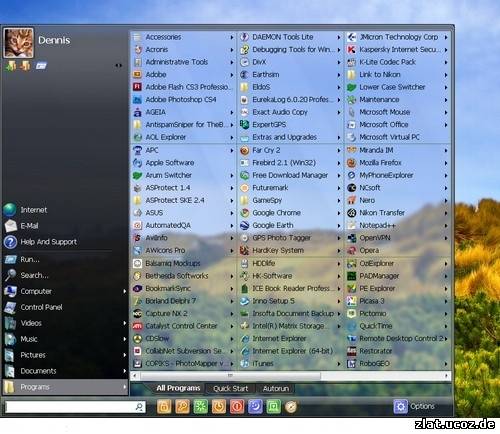
Task: Expand the Documents submenu arrow
Action: click(x=125, y=371)
